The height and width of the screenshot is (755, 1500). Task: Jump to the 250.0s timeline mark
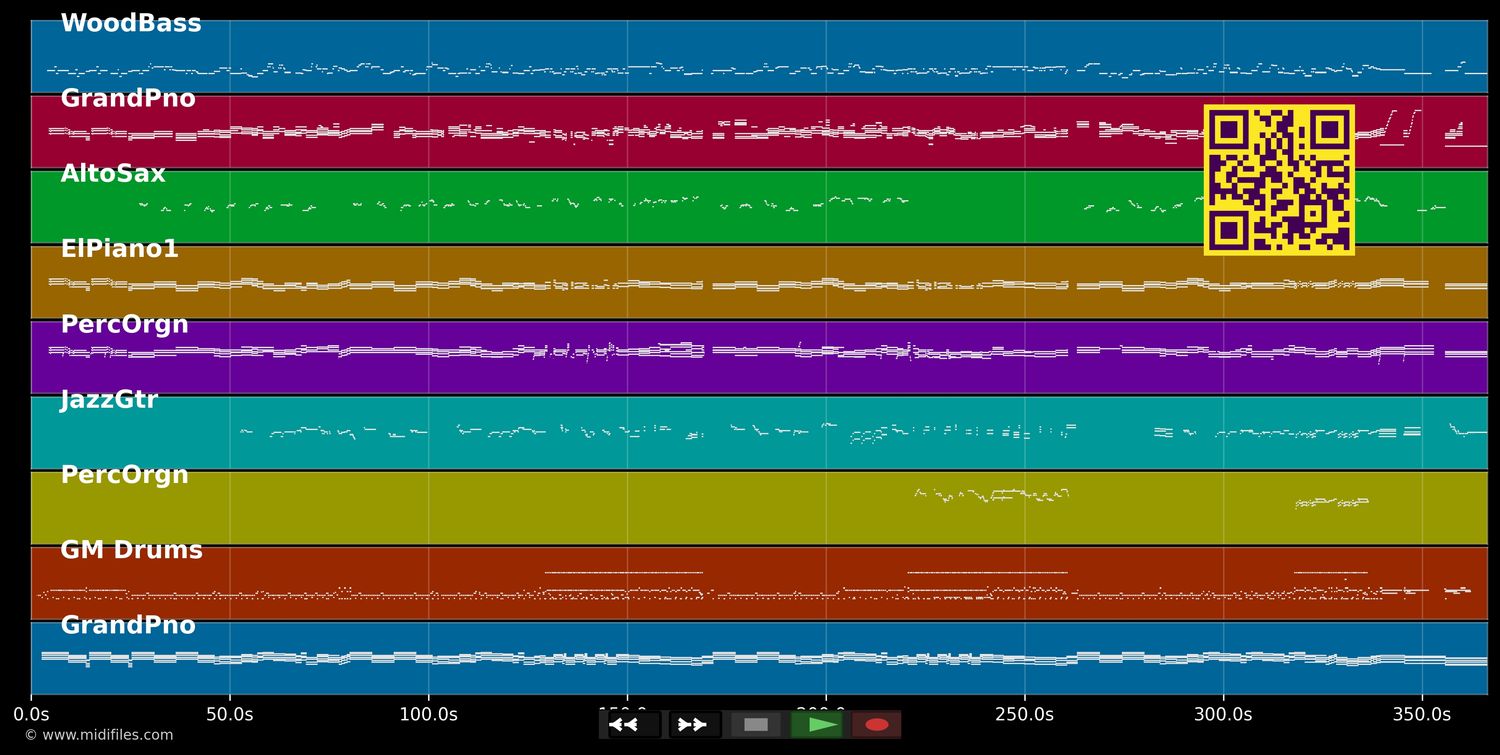tap(1024, 714)
